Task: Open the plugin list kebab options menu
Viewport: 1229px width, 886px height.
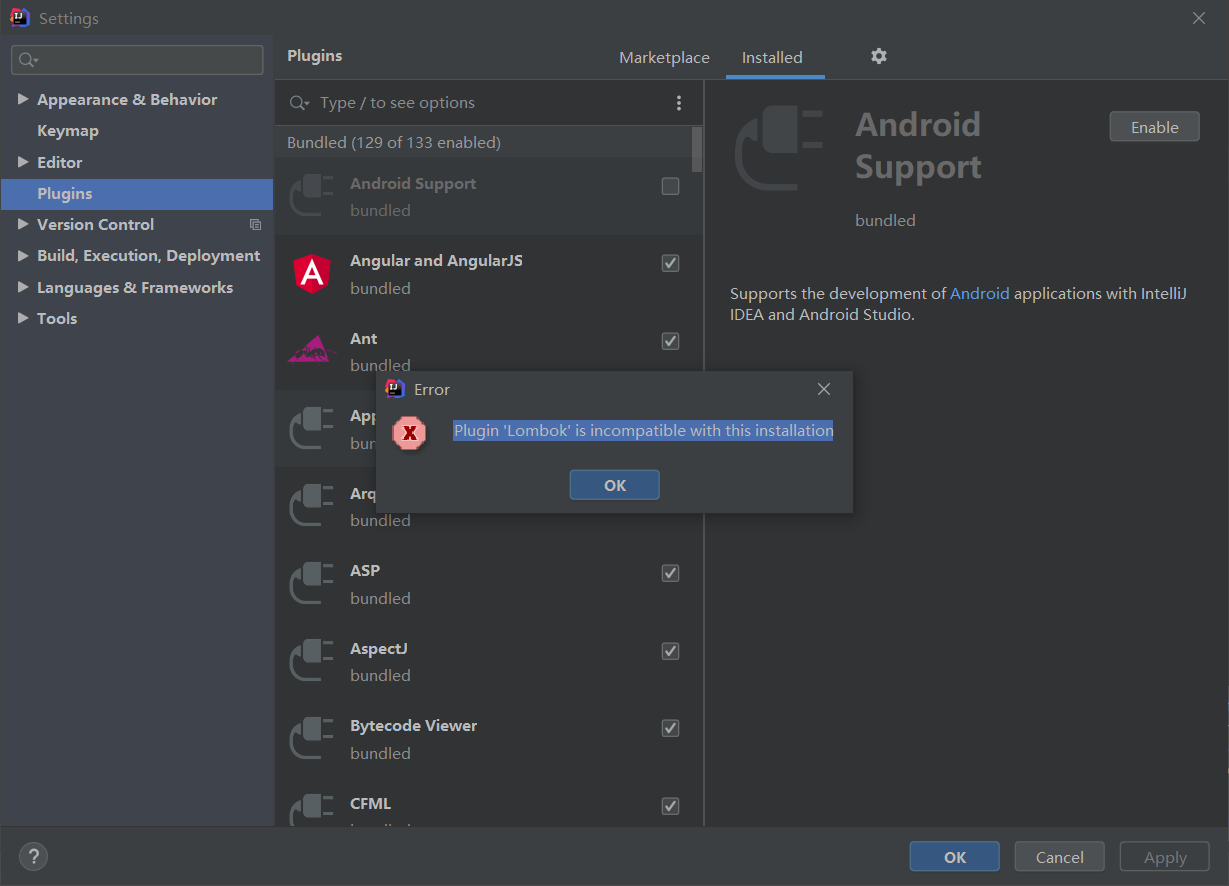Action: (x=679, y=103)
